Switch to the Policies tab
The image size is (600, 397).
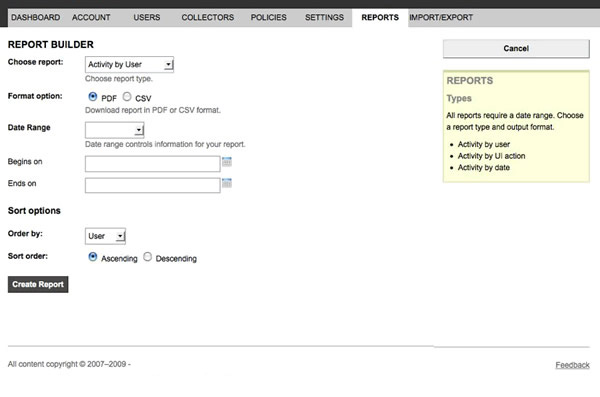click(269, 18)
